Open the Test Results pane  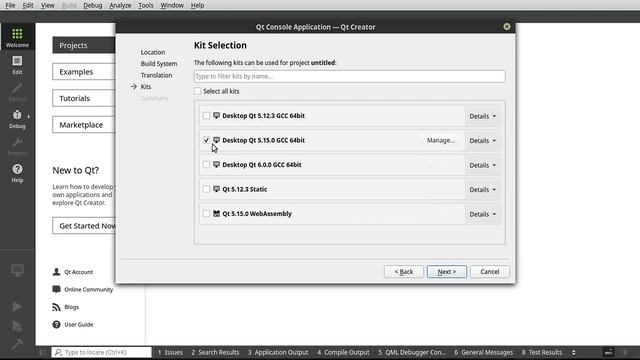coord(542,352)
